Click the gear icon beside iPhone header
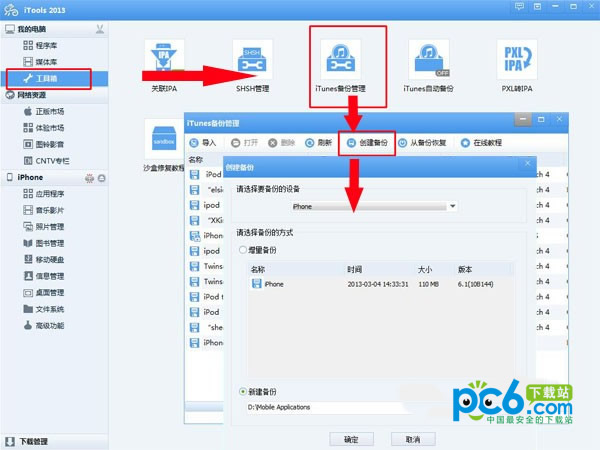 [90, 178]
